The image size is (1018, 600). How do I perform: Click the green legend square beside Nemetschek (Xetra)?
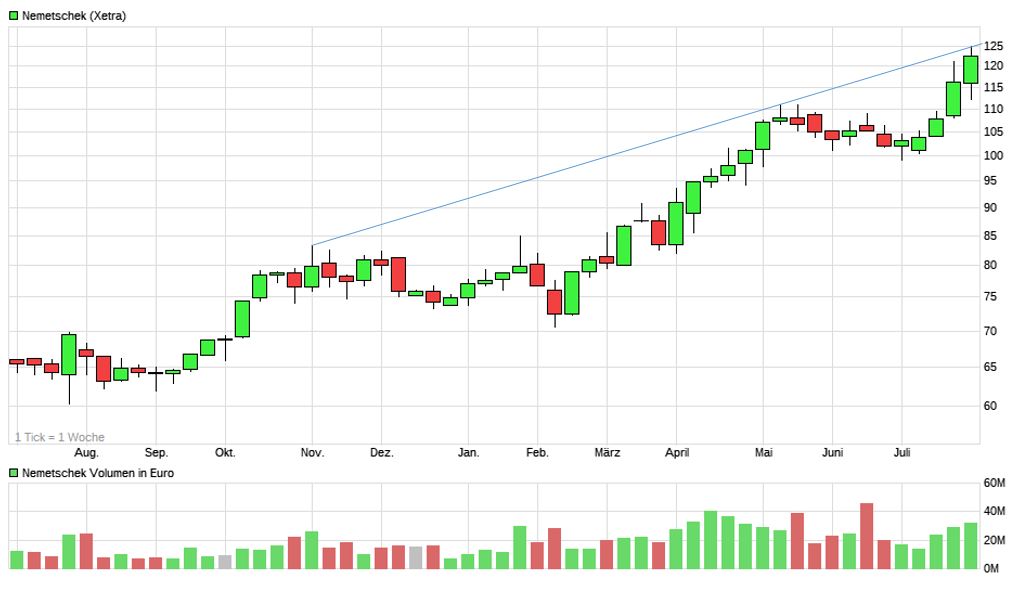14,16
